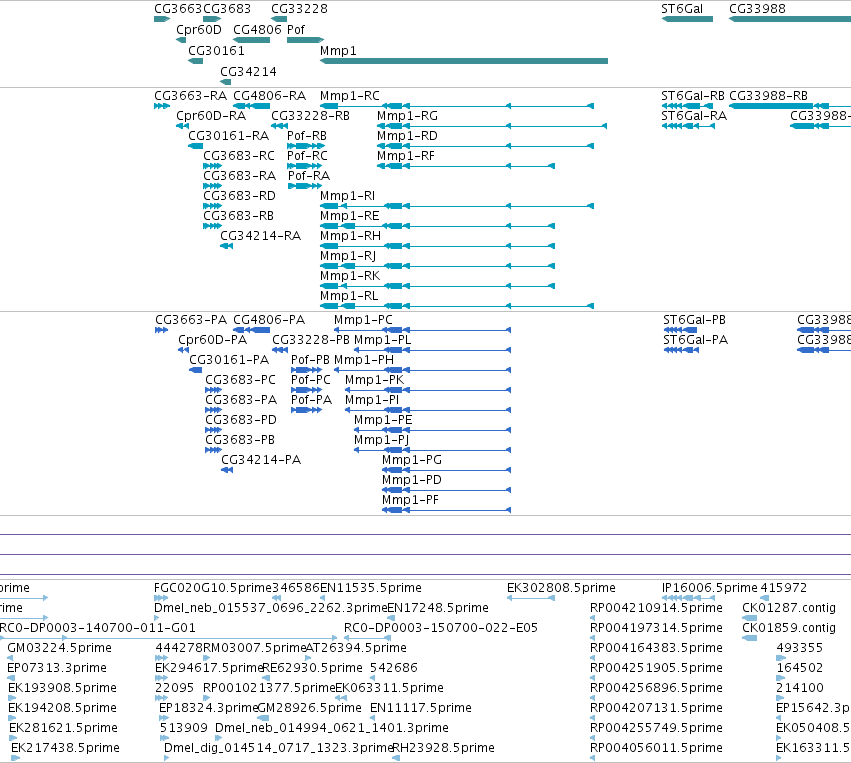Select transcript CG3663-RA

(x=190, y=96)
